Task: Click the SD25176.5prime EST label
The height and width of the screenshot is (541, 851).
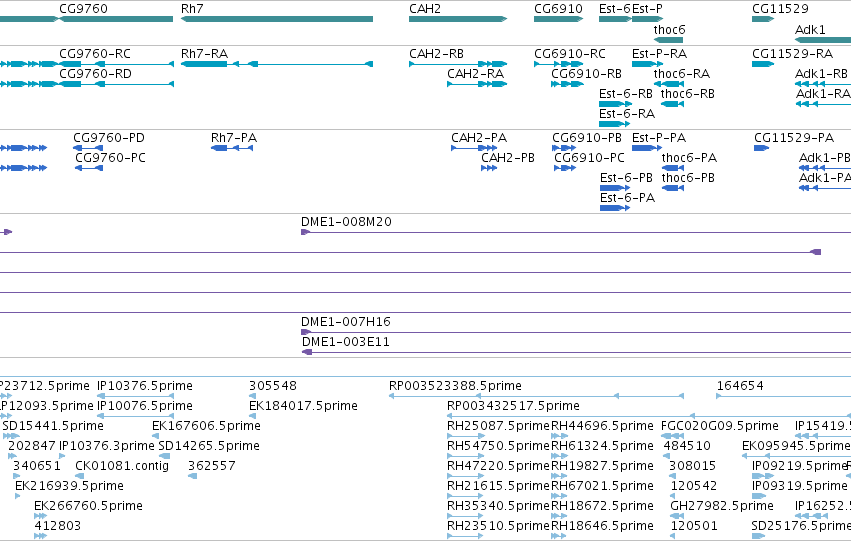Action: click(x=801, y=526)
